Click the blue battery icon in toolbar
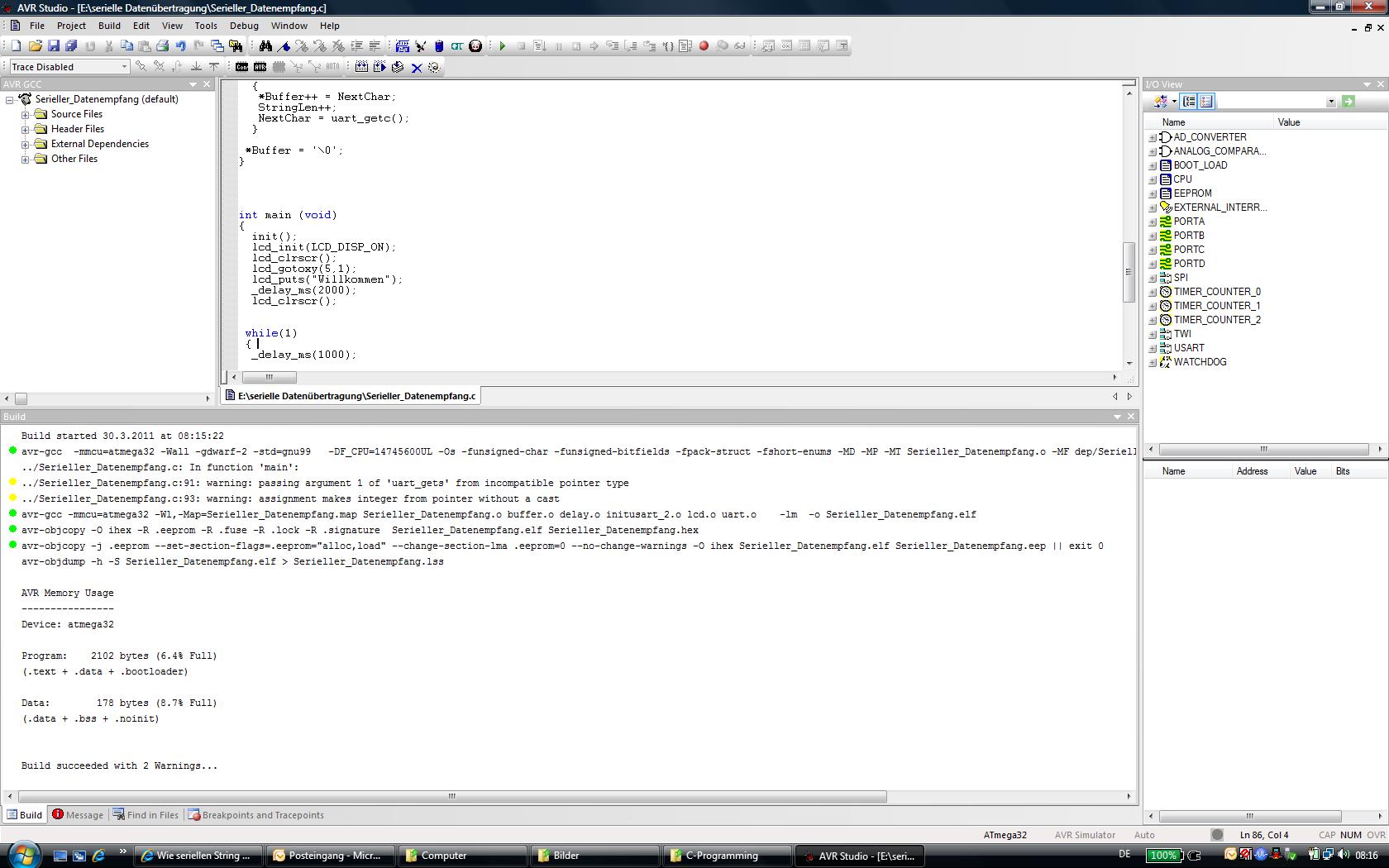The width and height of the screenshot is (1389, 868). 439,46
